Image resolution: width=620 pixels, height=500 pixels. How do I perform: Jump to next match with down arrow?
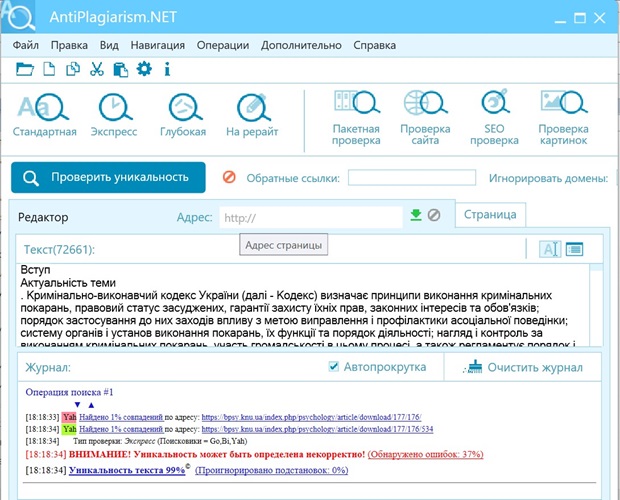(78, 405)
